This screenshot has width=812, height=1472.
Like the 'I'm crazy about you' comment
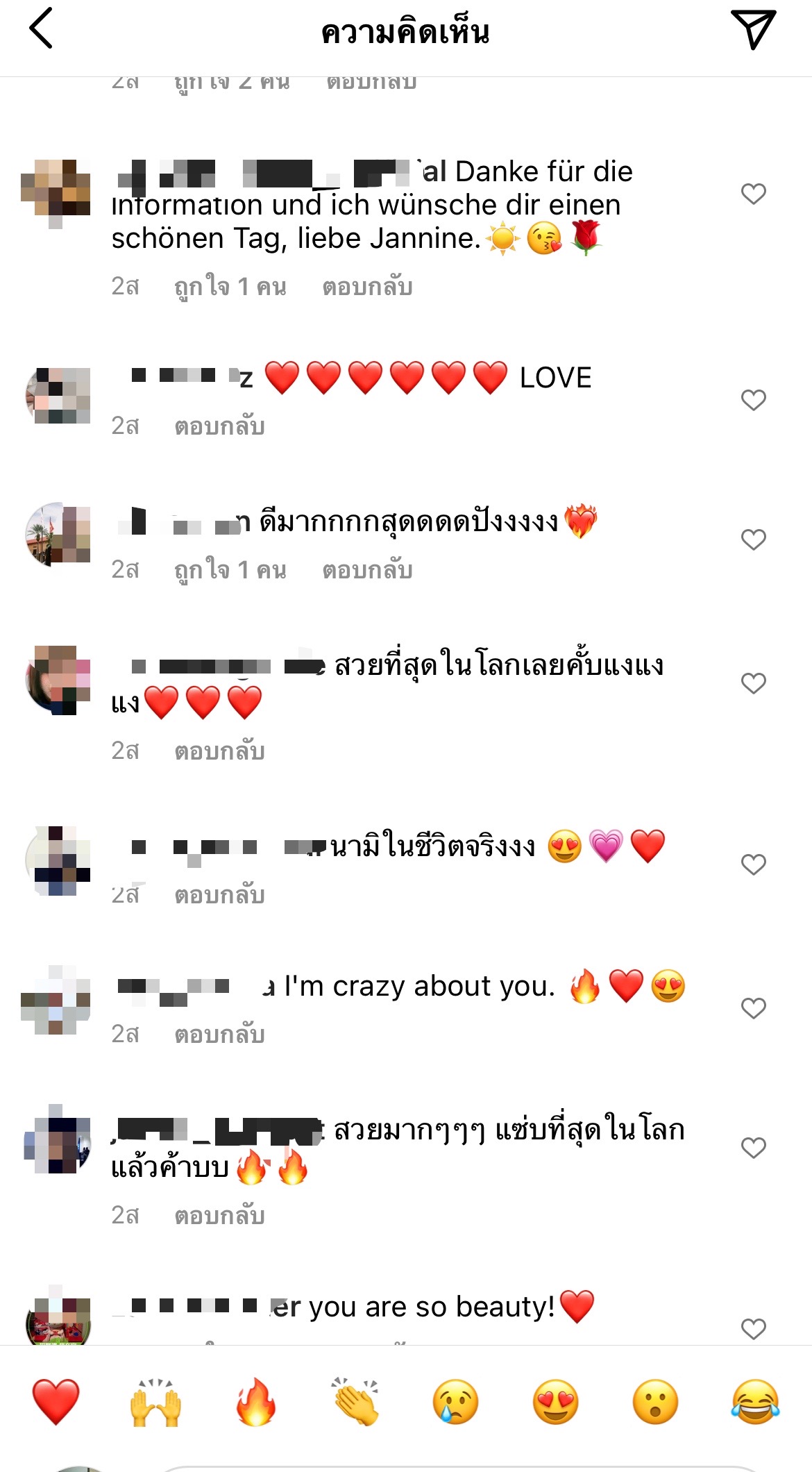pyautogui.click(x=754, y=1008)
